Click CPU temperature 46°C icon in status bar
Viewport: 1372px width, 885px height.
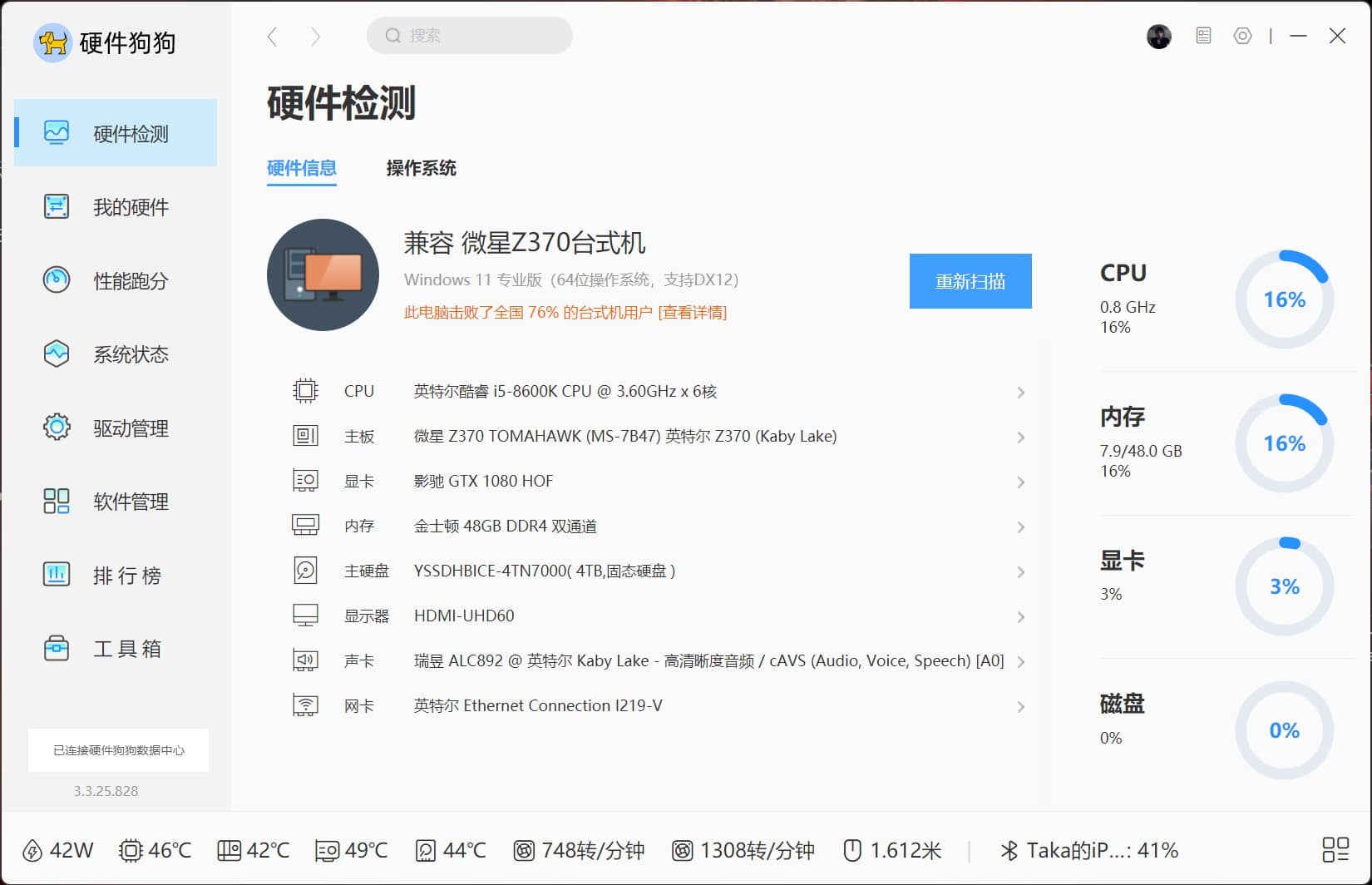pyautogui.click(x=131, y=850)
